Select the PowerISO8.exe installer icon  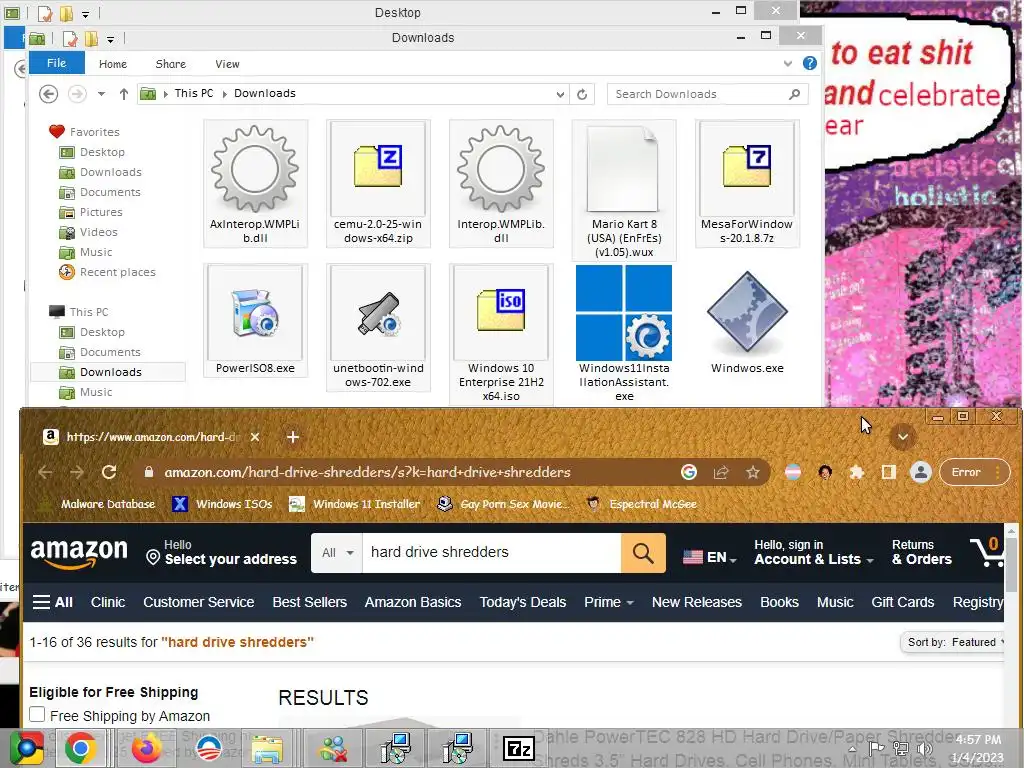coord(255,313)
